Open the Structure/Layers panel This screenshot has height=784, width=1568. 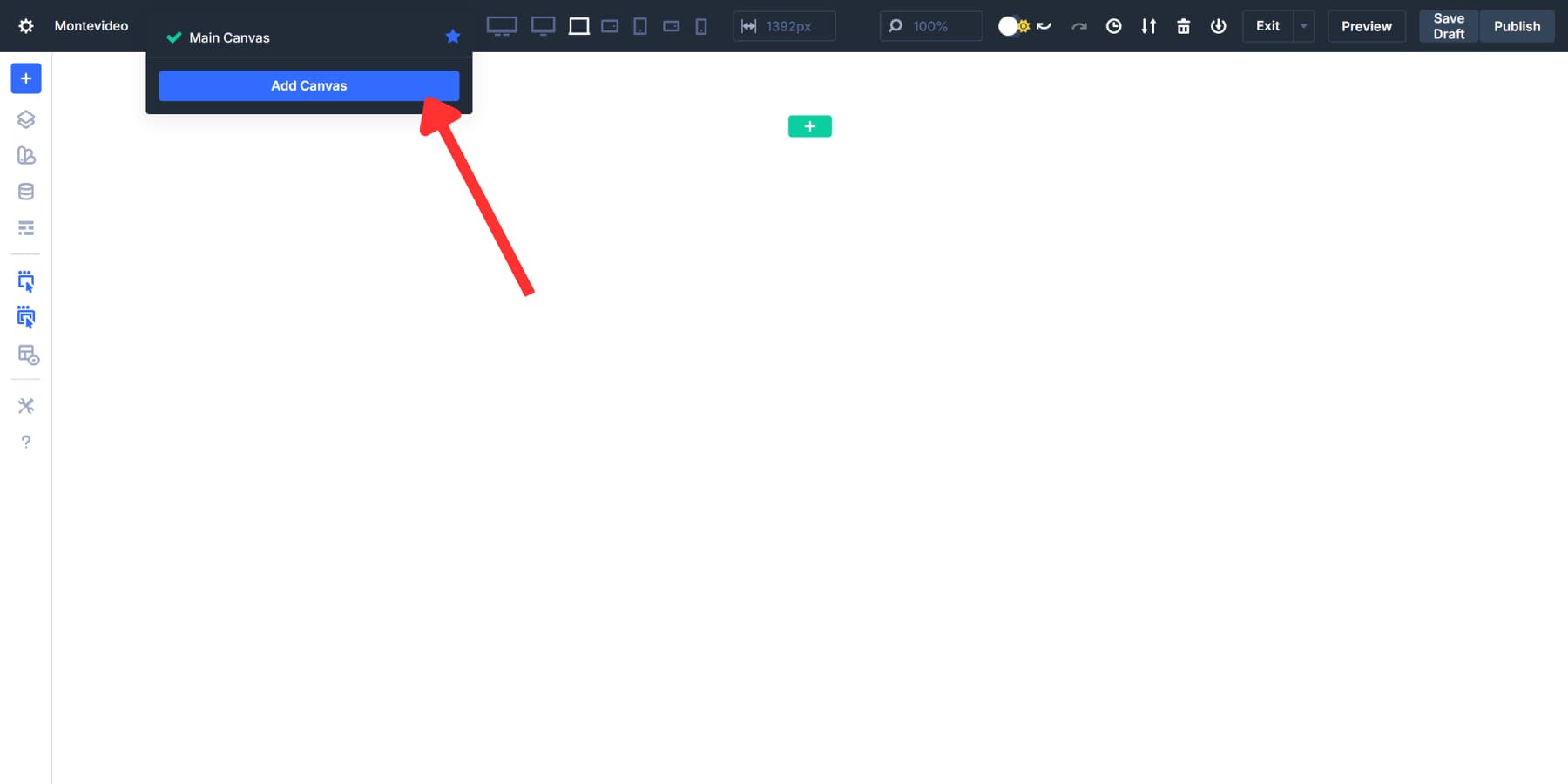25,119
